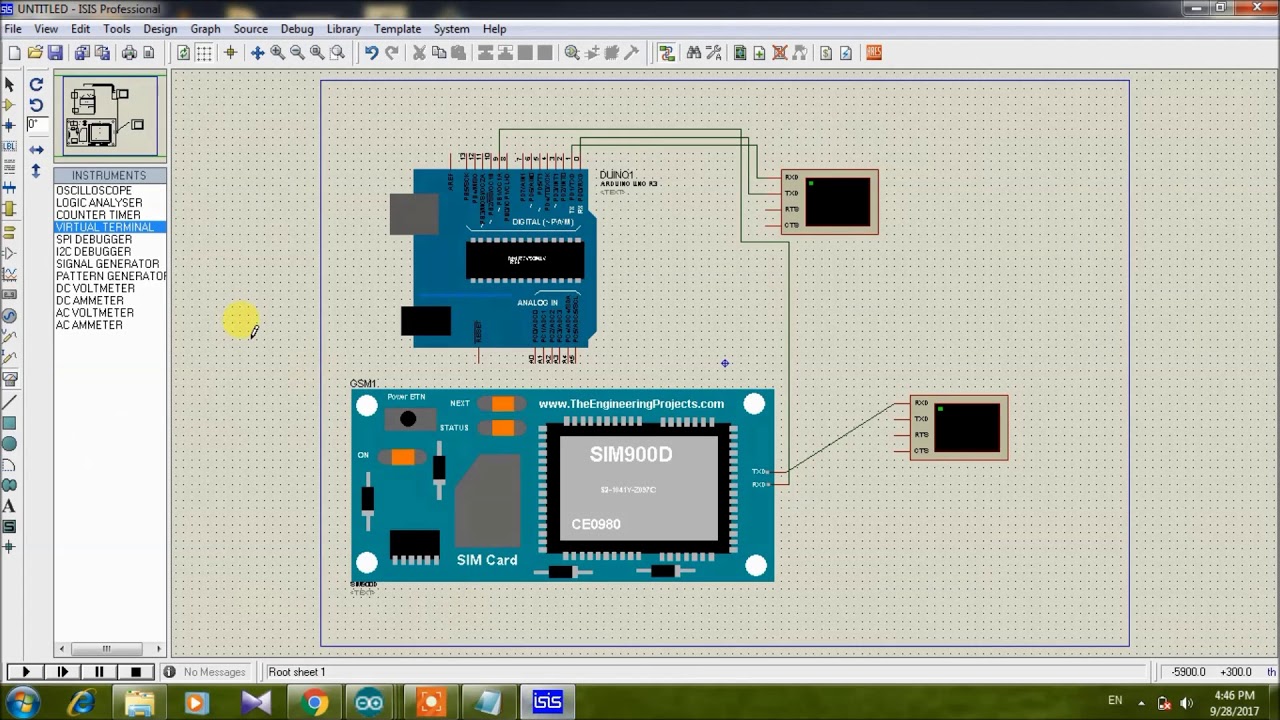Image resolution: width=1280 pixels, height=720 pixels.
Task: Open the Debug menu
Action: click(297, 29)
